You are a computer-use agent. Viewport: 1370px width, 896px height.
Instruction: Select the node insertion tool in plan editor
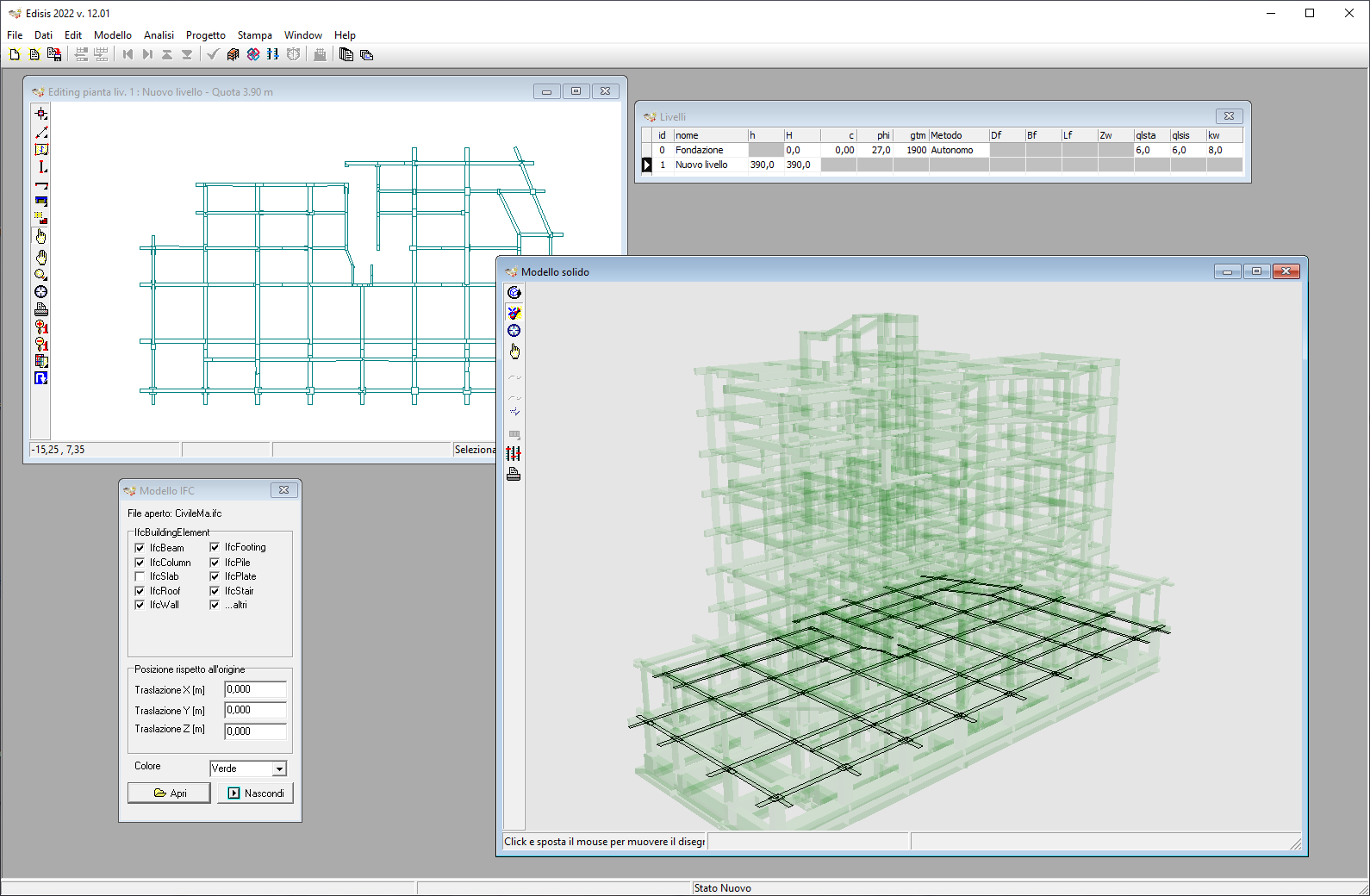(x=40, y=114)
